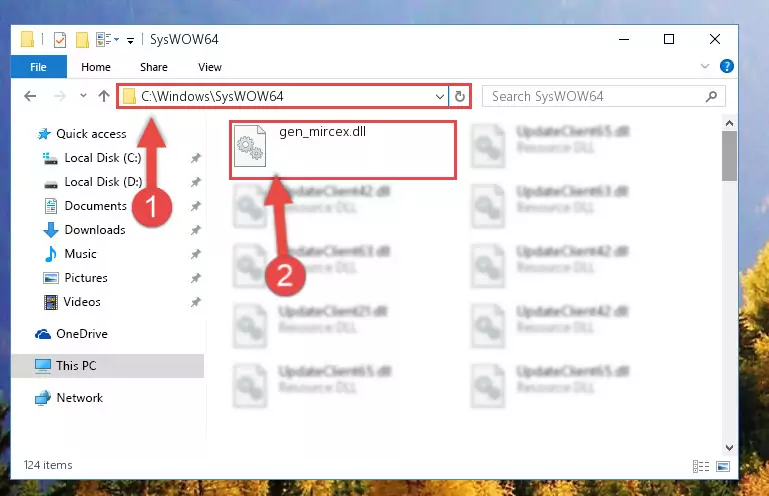Click the OneDrive cloud icon
Screen dimensions: 769x496
[43, 334]
